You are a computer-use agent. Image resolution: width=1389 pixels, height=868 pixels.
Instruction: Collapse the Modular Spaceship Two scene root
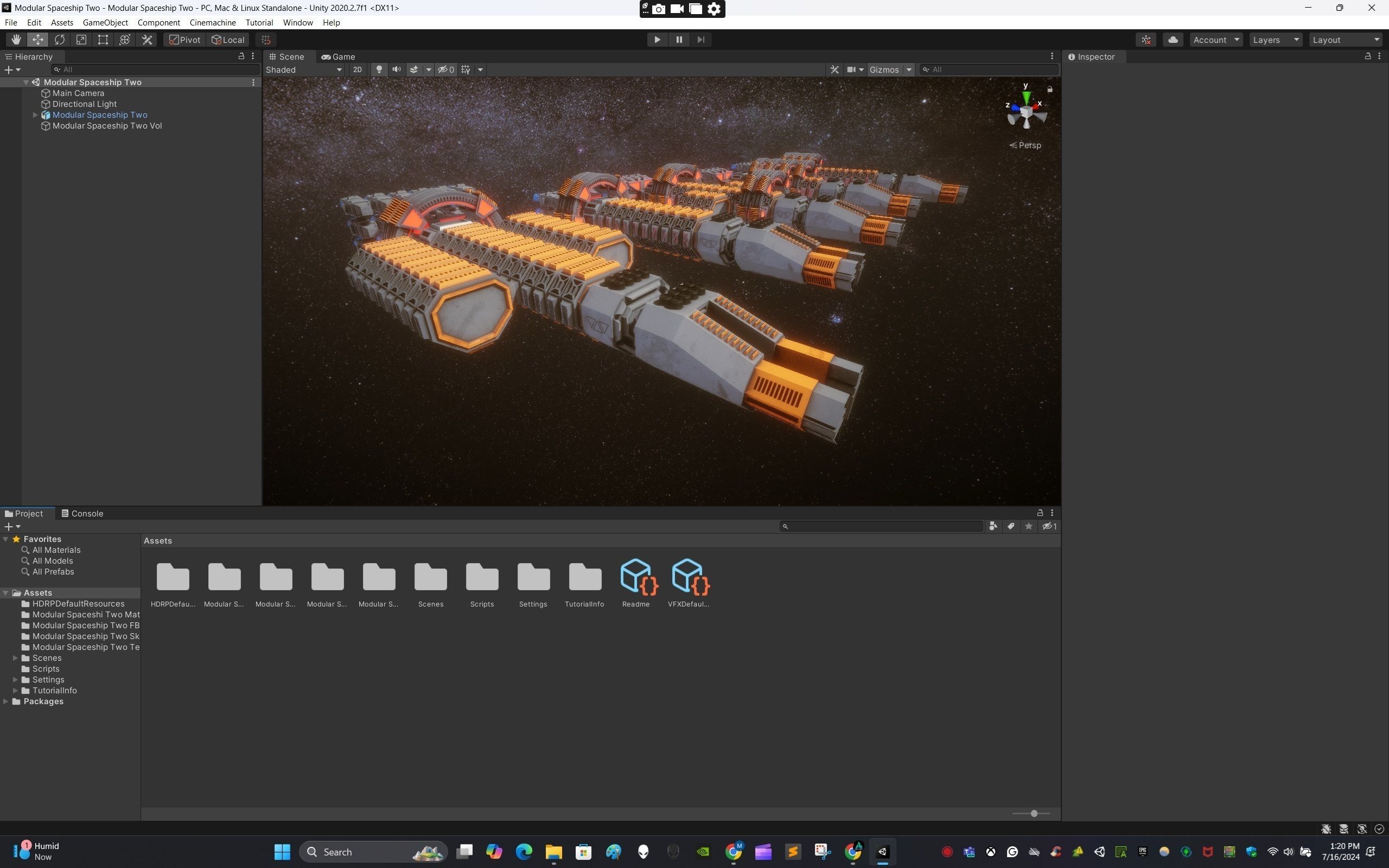(26, 82)
